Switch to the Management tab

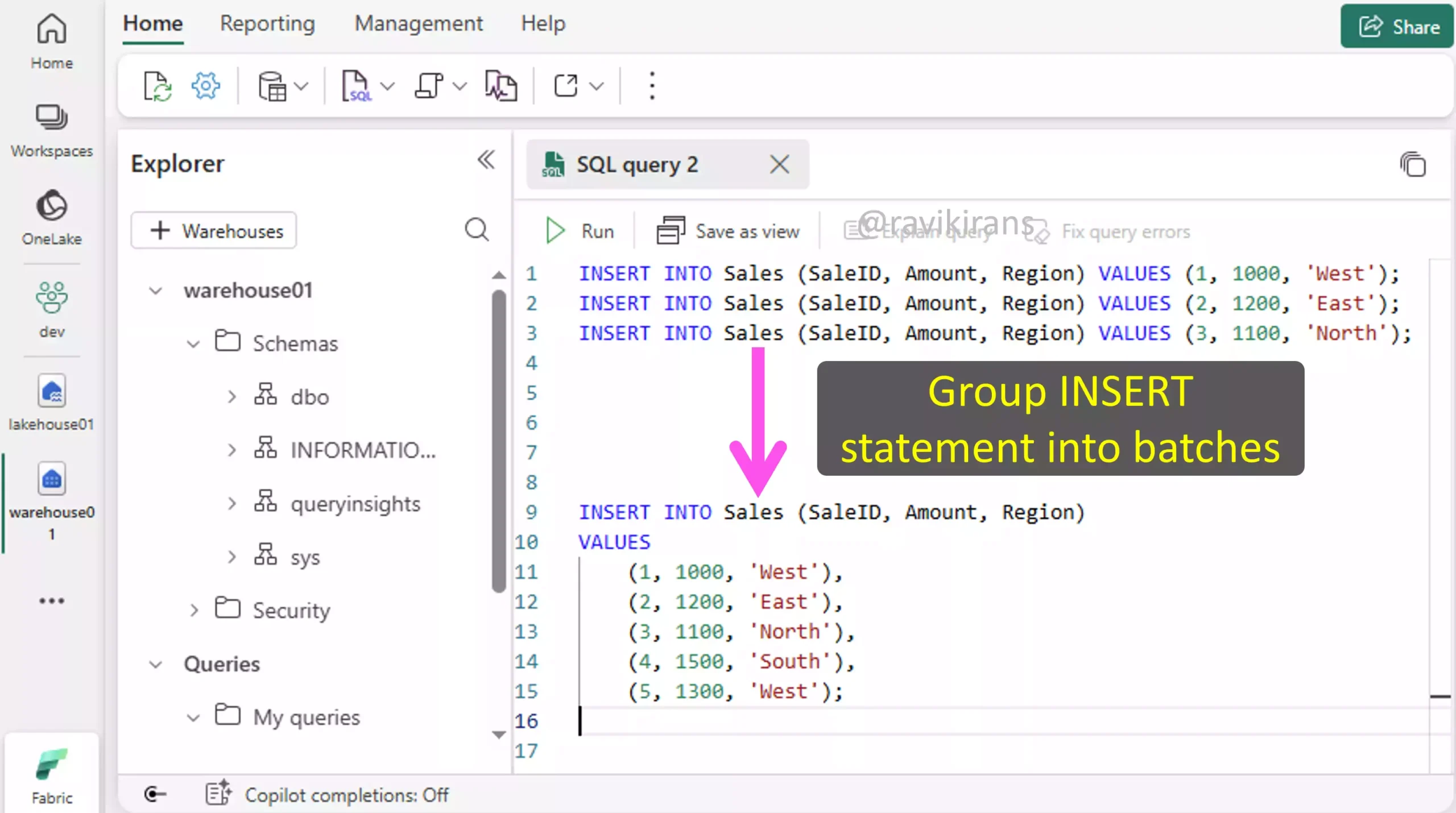click(419, 24)
